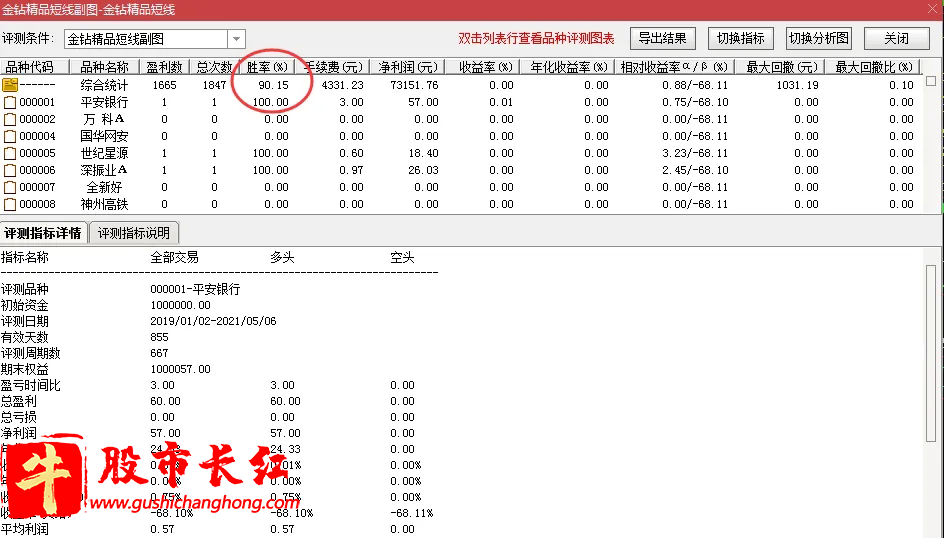The height and width of the screenshot is (538, 944).
Task: Select the 世纪星源 row name
Action: point(105,153)
